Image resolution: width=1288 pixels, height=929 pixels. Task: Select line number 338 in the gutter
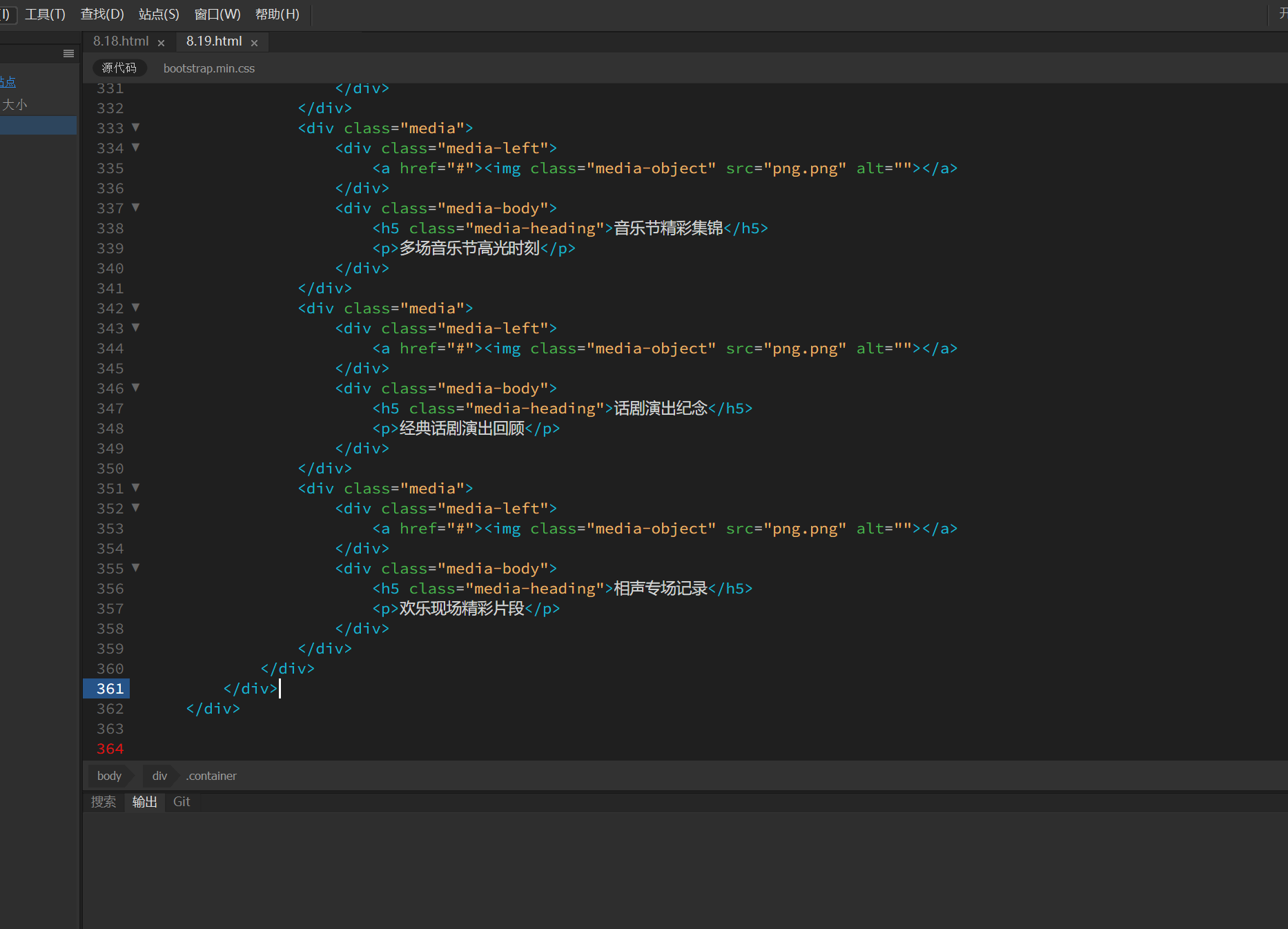(110, 228)
